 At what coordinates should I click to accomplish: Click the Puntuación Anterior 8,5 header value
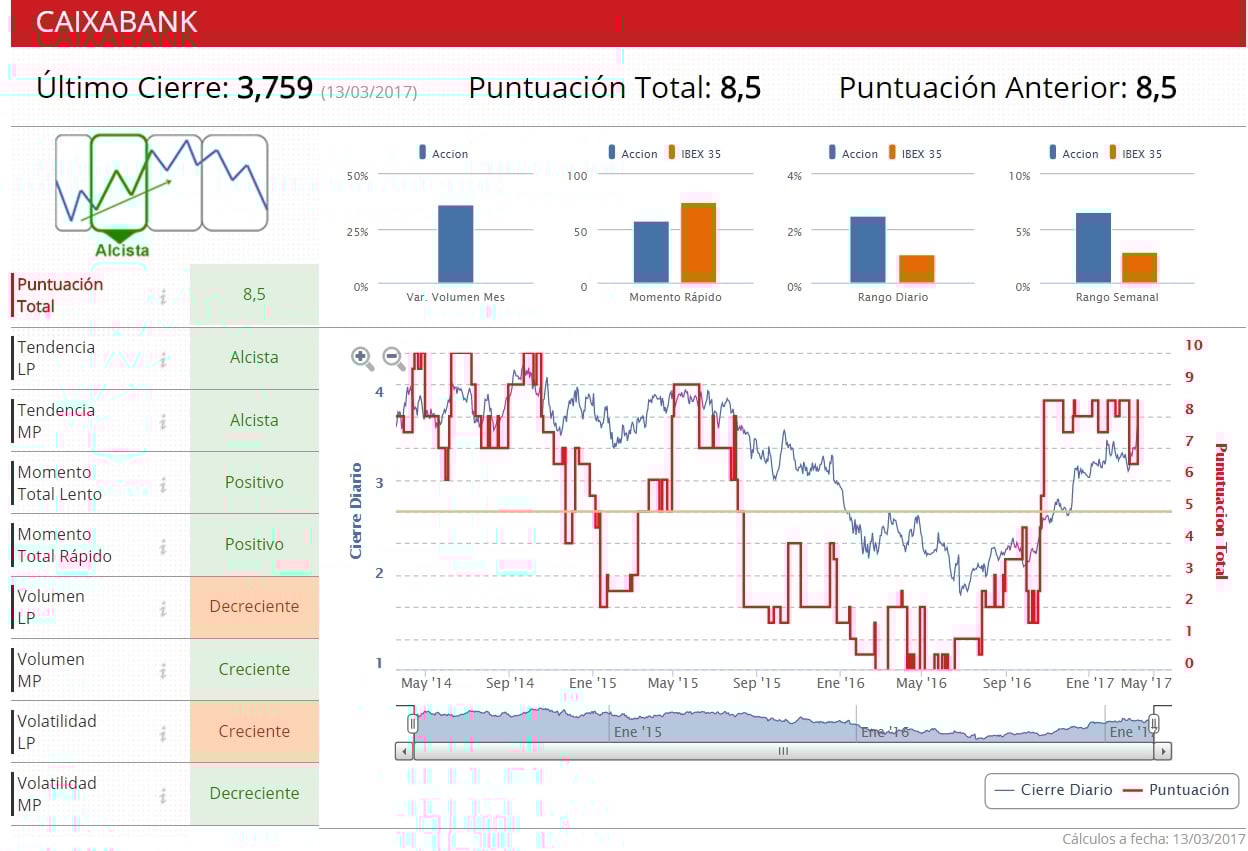coord(1156,88)
